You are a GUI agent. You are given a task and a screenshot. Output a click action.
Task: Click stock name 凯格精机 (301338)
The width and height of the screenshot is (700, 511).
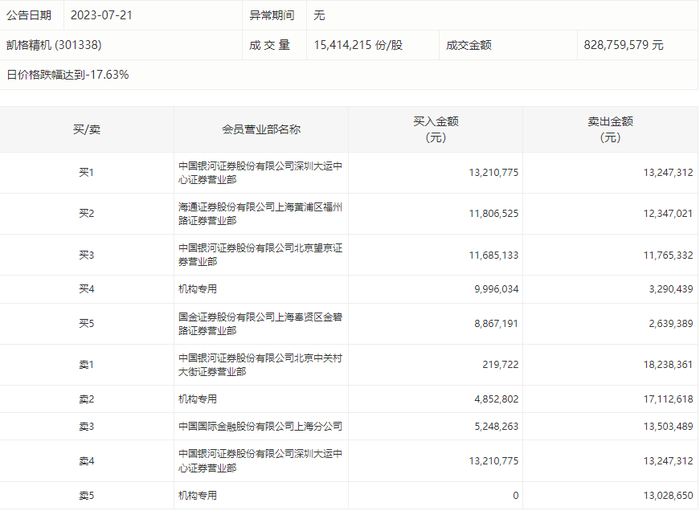pyautogui.click(x=54, y=45)
